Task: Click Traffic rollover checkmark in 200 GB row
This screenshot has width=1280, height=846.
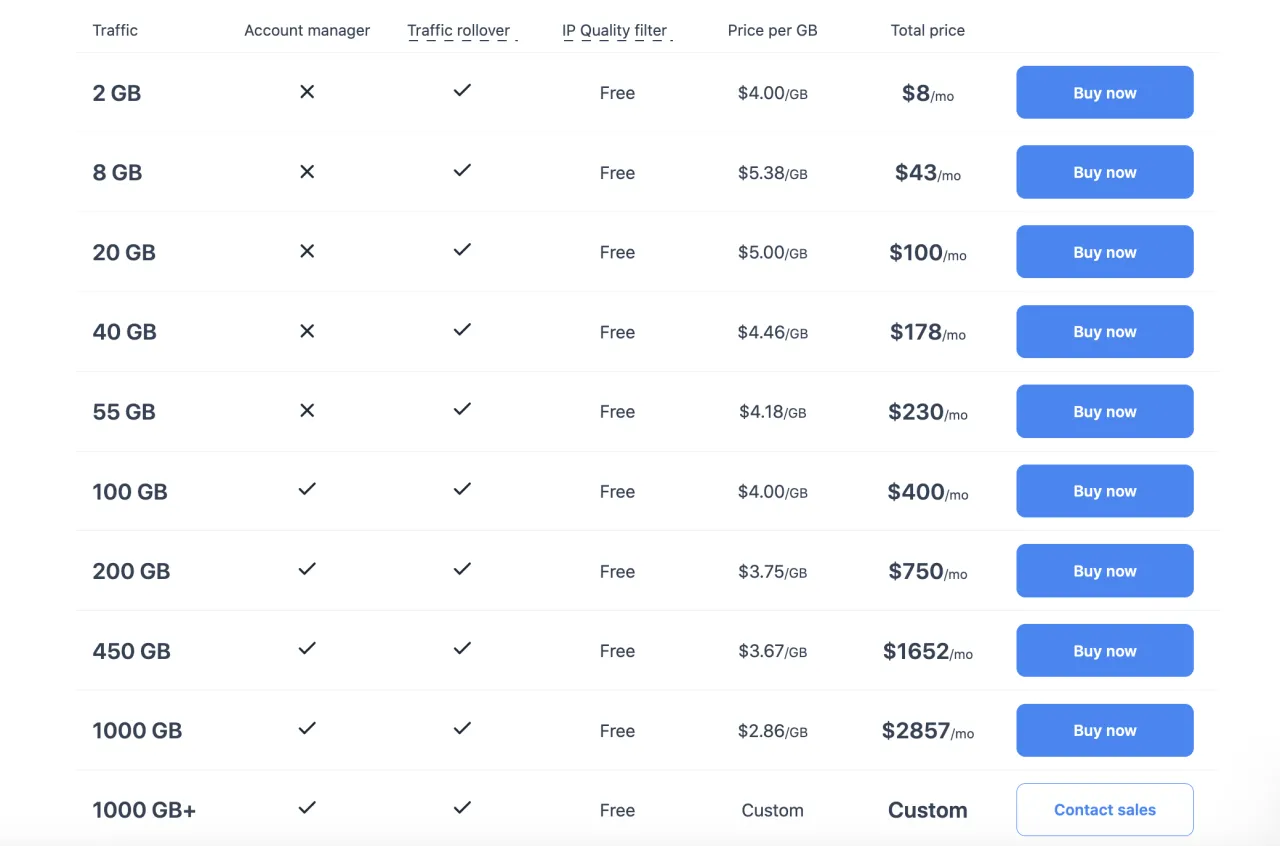Action: (462, 568)
